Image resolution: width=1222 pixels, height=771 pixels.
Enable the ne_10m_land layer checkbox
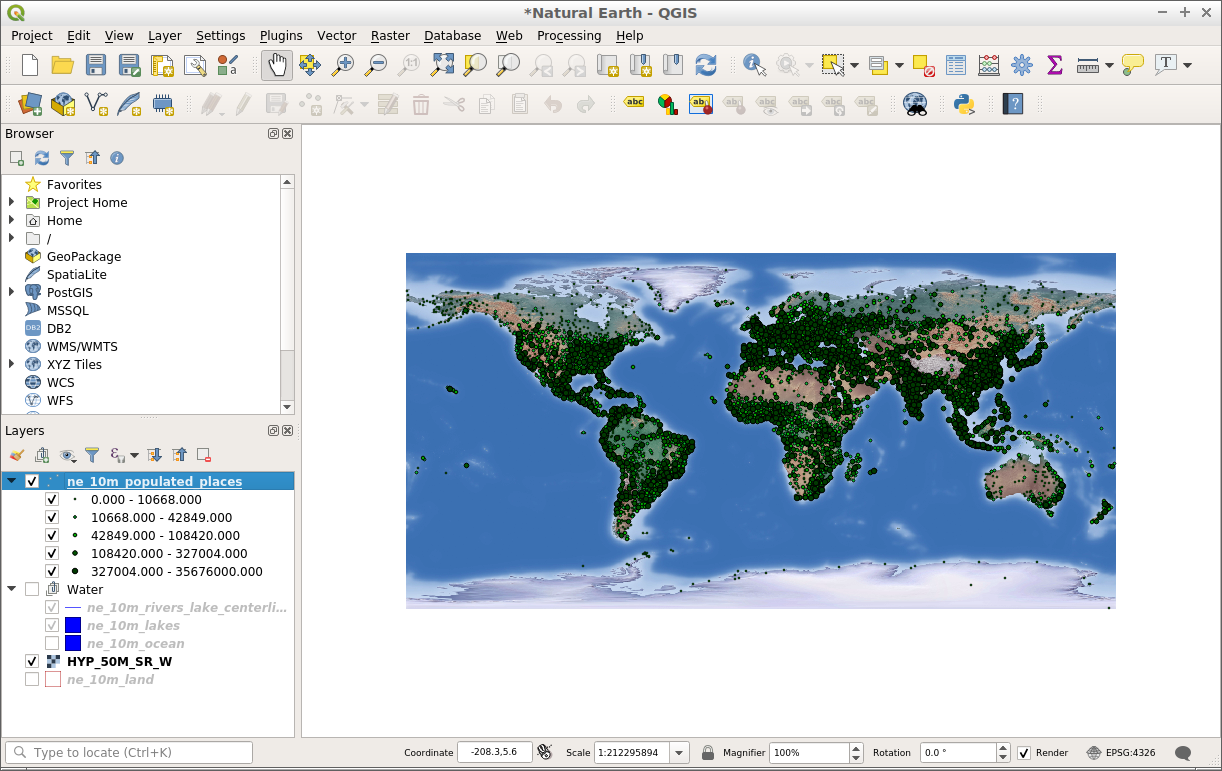[32, 679]
